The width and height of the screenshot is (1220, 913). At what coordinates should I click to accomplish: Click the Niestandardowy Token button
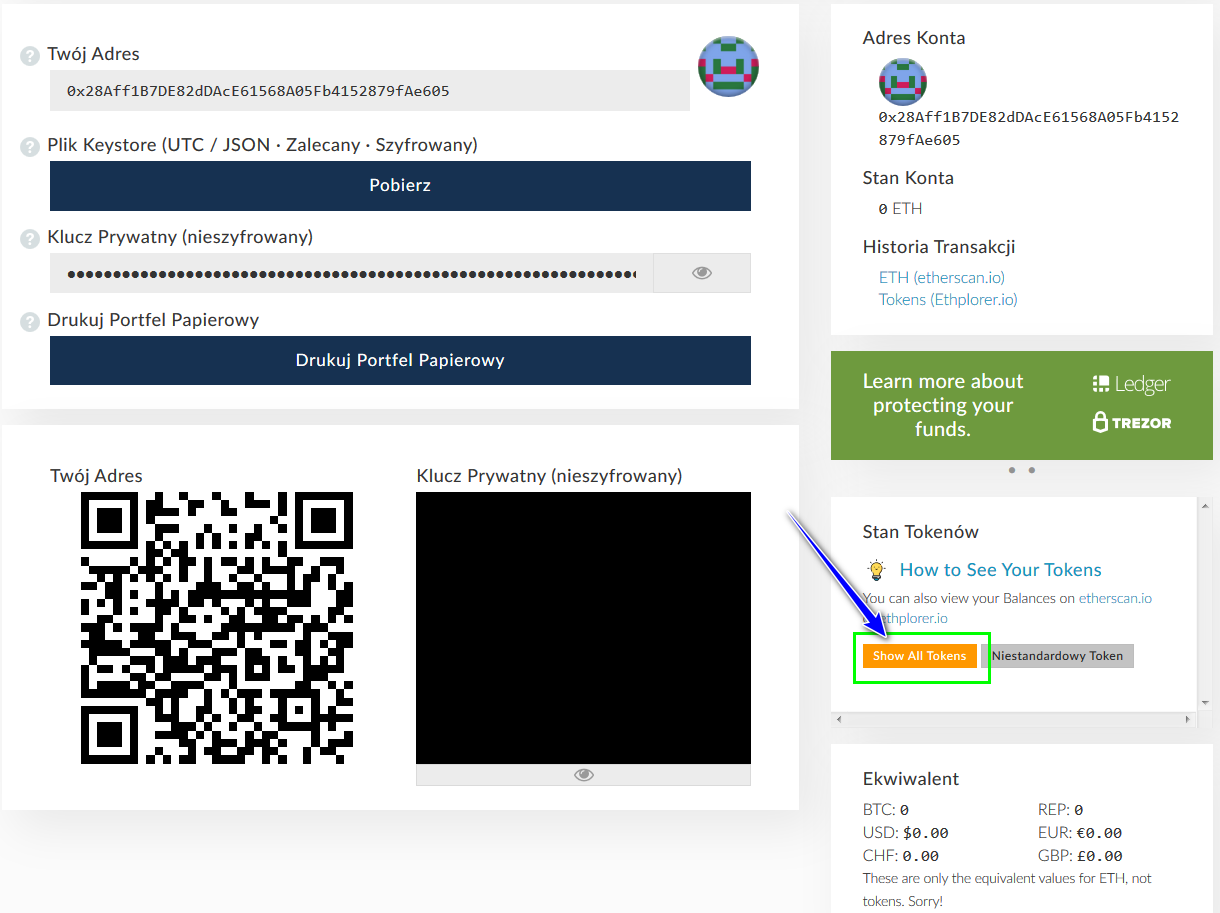(1057, 656)
